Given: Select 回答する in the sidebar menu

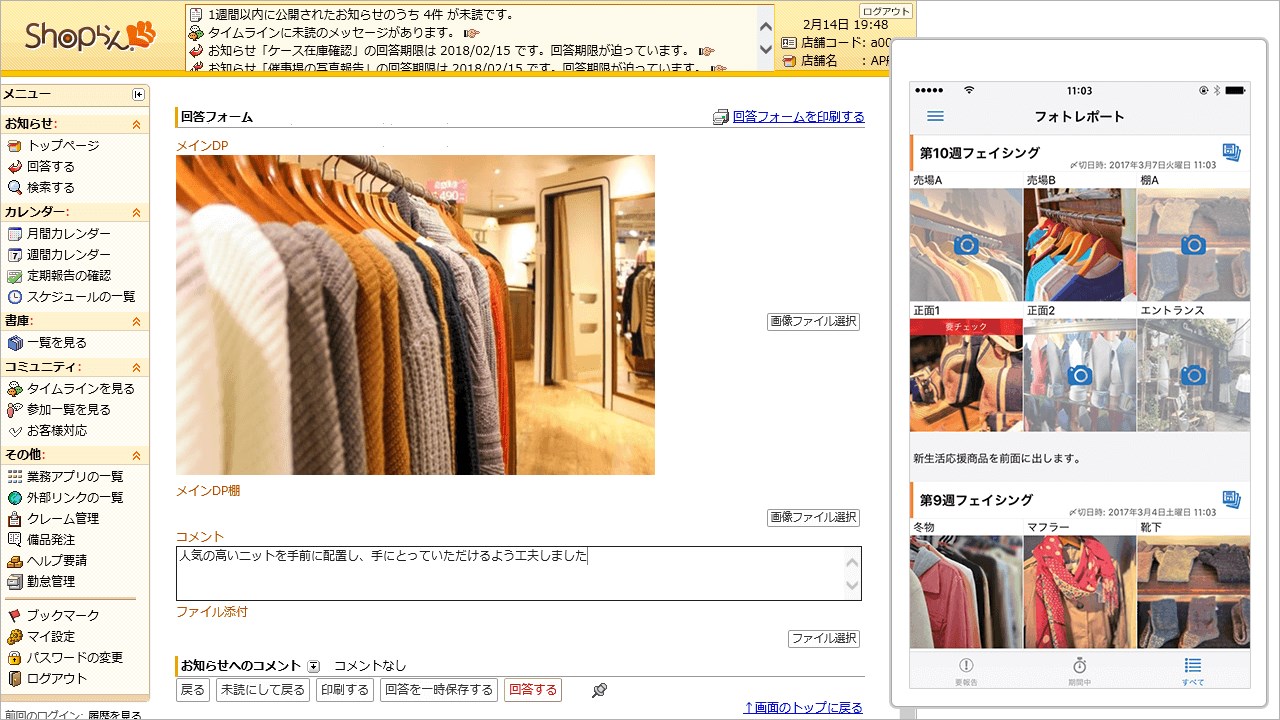Looking at the screenshot, I should 51,167.
